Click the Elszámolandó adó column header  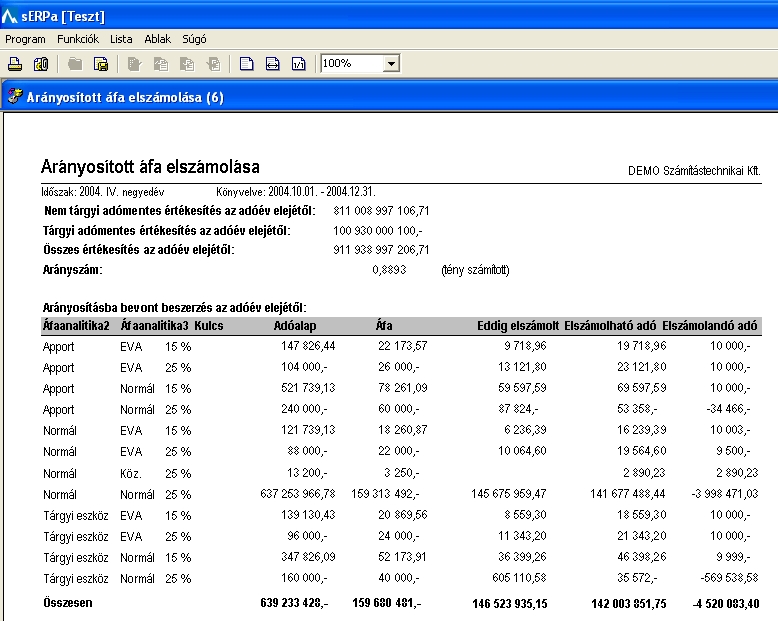[x=710, y=326]
